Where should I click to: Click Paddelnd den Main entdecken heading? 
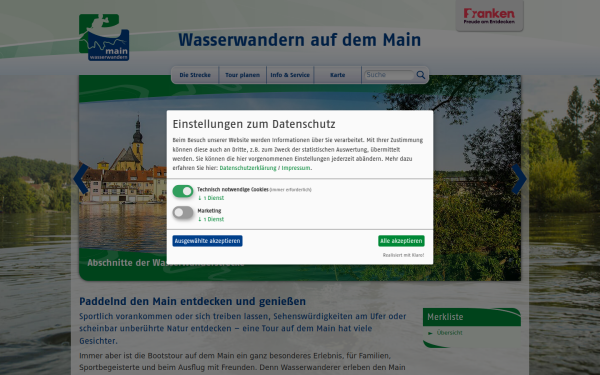tap(192, 302)
